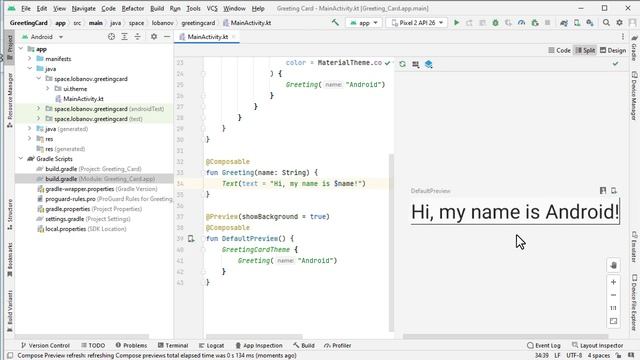The width and height of the screenshot is (640, 360).
Task: Open the app run configuration dropdown
Action: 363,23
